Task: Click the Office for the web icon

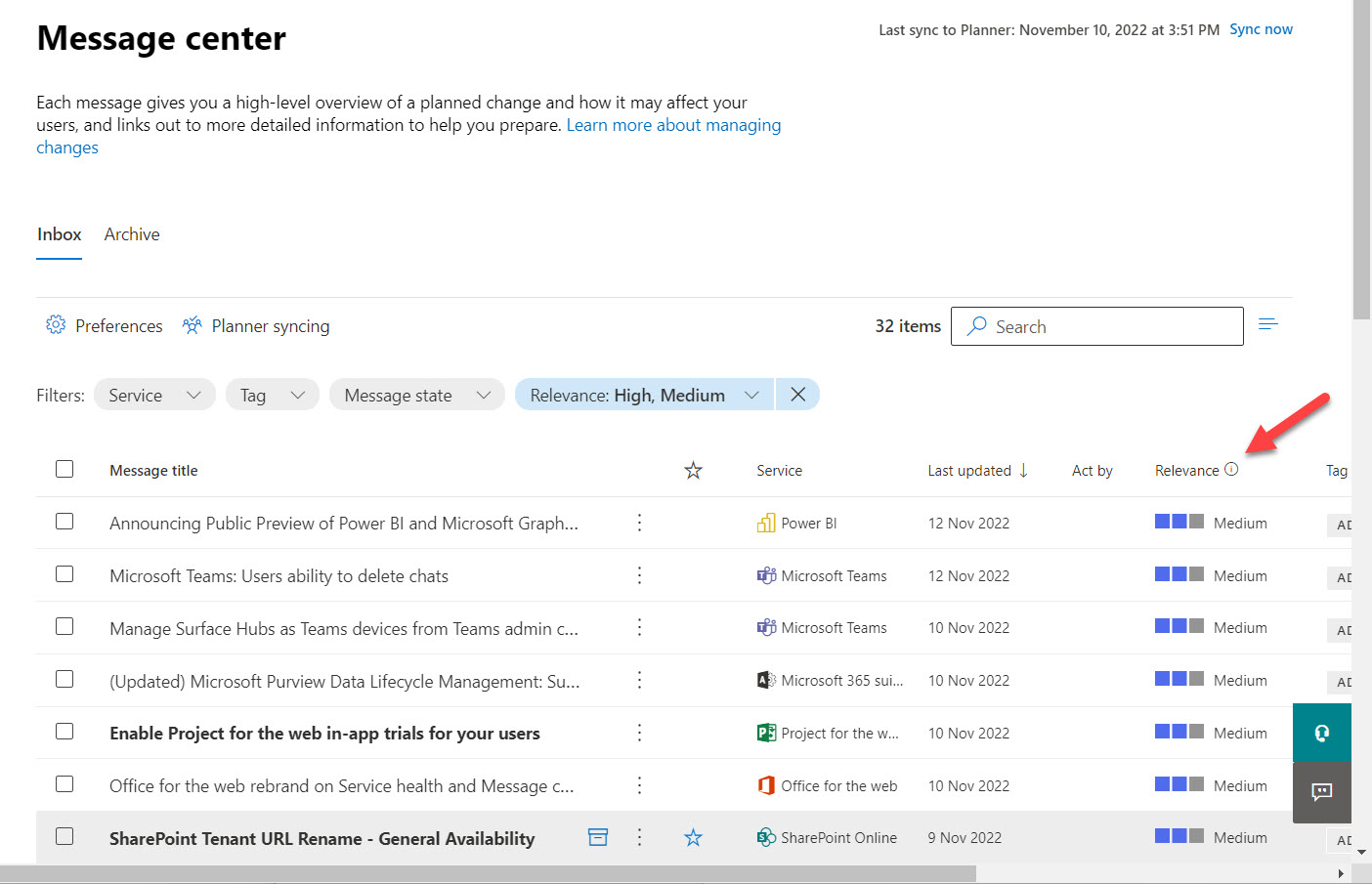Action: click(766, 785)
